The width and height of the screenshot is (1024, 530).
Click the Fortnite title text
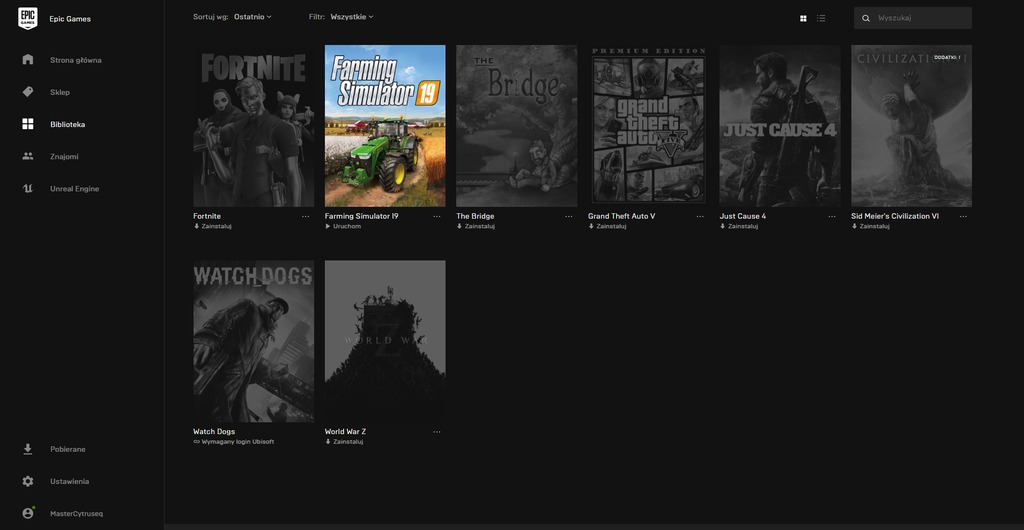click(207, 216)
